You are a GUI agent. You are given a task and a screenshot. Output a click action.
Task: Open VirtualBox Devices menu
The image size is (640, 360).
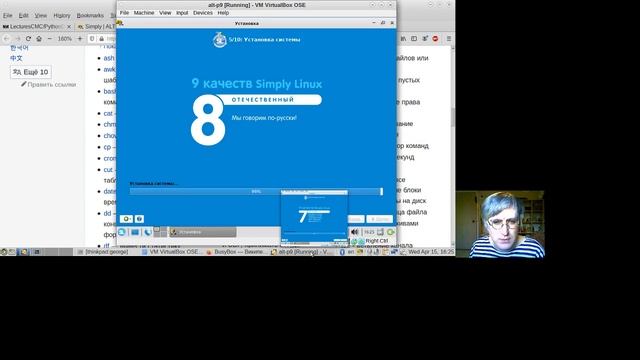coord(203,13)
